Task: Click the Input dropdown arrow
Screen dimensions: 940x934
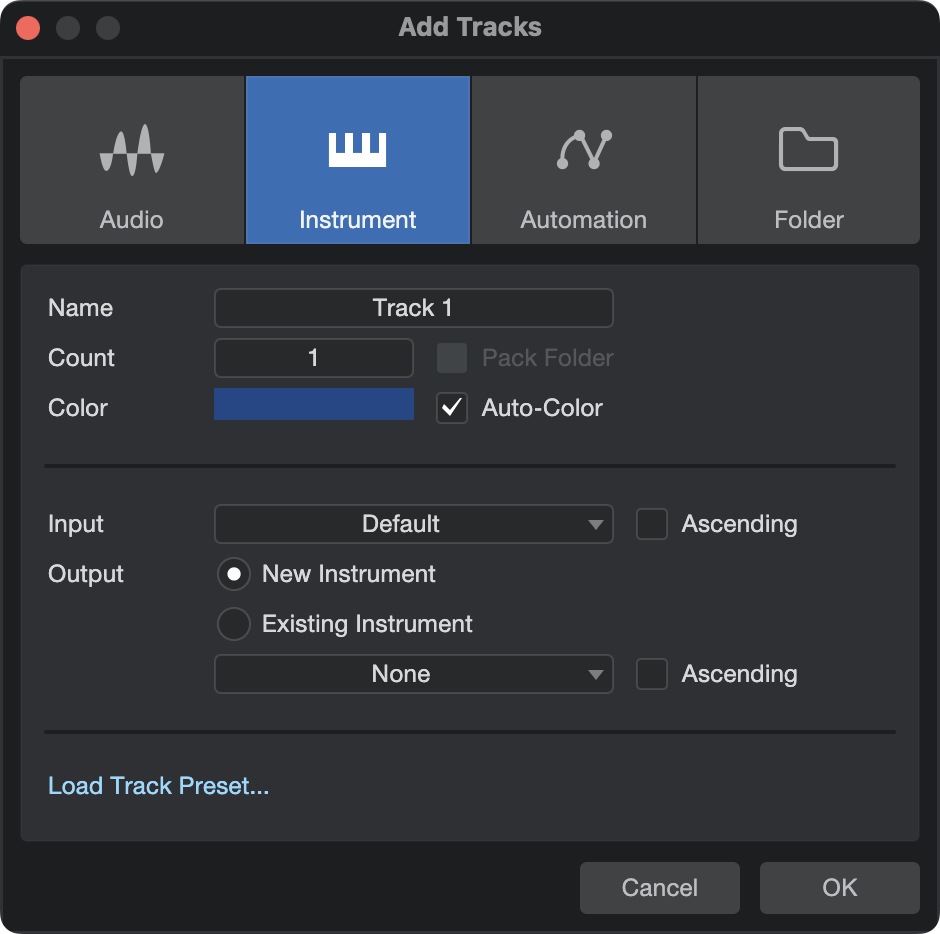Action: 595,525
